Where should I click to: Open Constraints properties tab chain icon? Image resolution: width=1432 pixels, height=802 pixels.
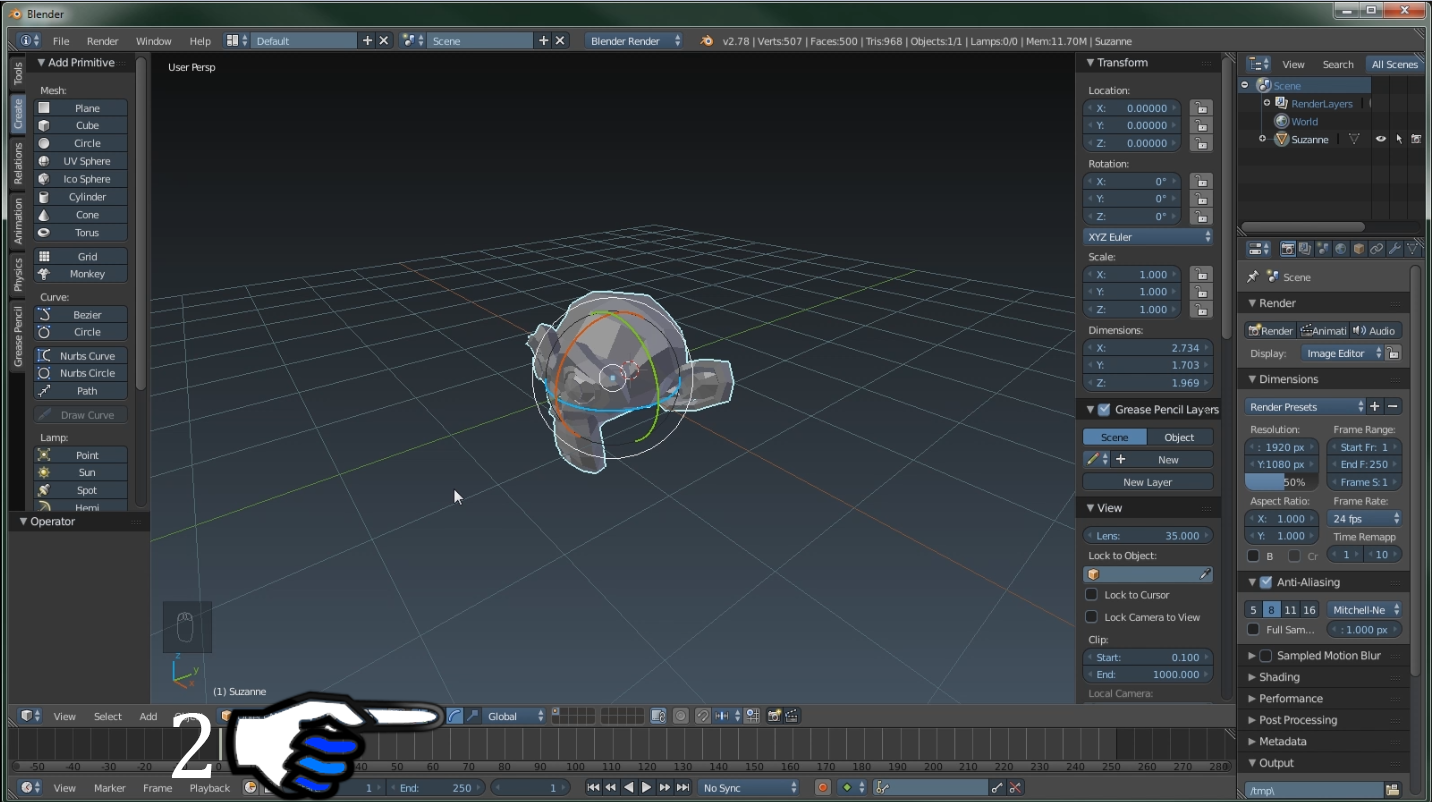coord(1376,249)
